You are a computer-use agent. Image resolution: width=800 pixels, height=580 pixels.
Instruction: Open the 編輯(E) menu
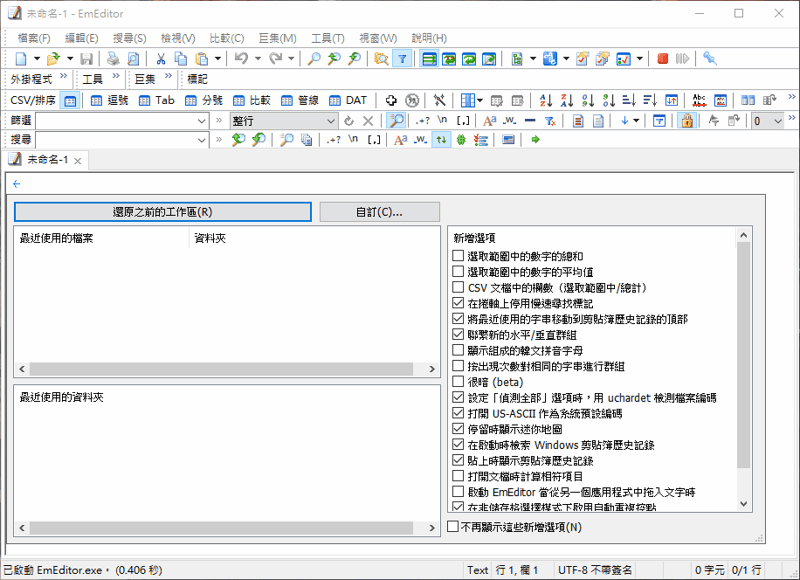click(x=82, y=38)
